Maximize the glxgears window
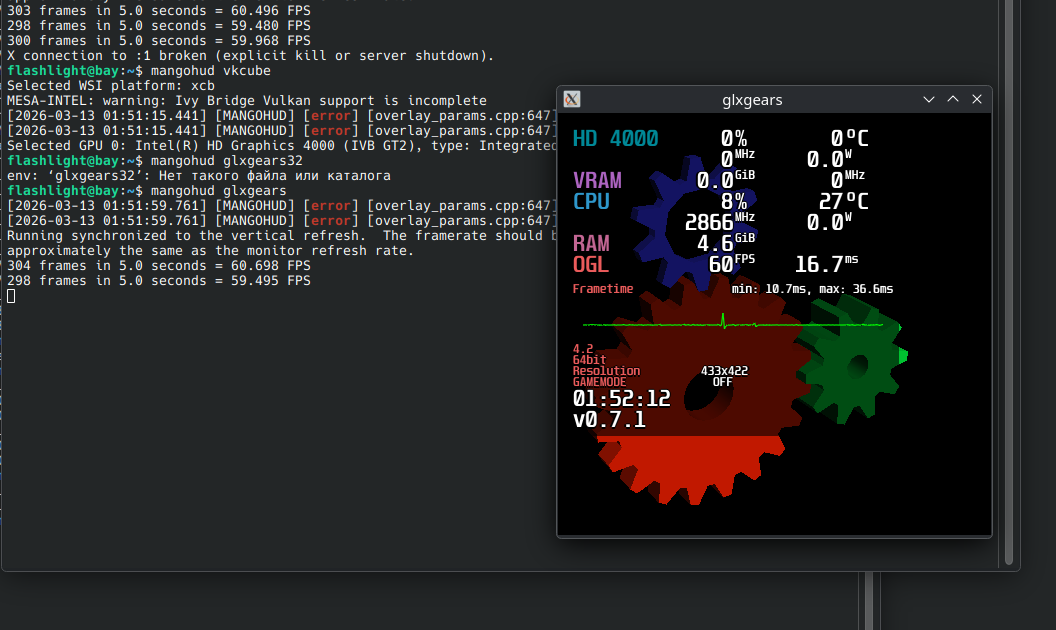The height and width of the screenshot is (630, 1056). (953, 100)
